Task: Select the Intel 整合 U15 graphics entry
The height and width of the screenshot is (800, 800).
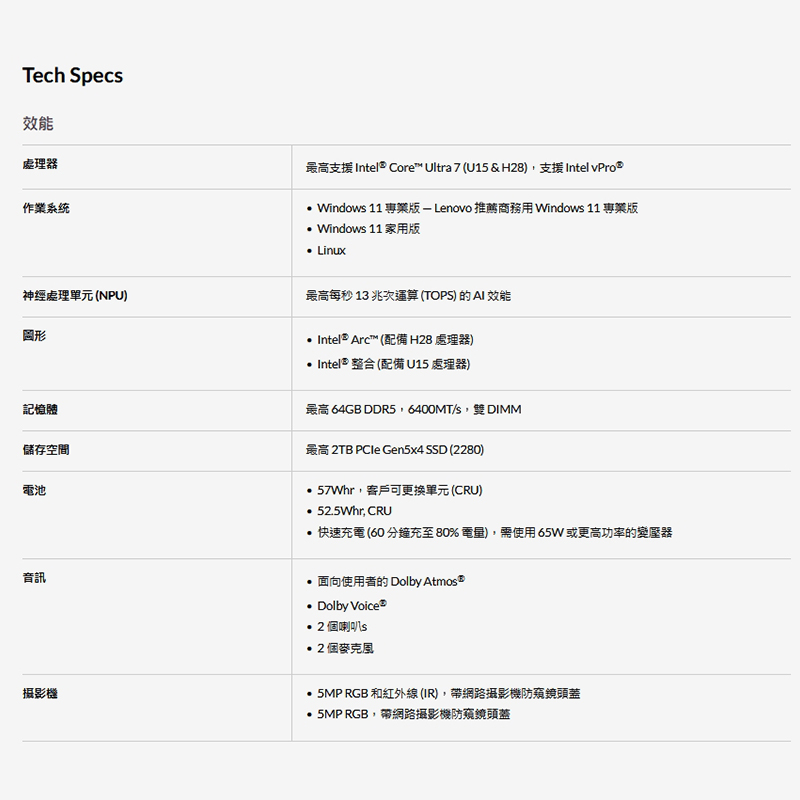Action: tap(393, 363)
